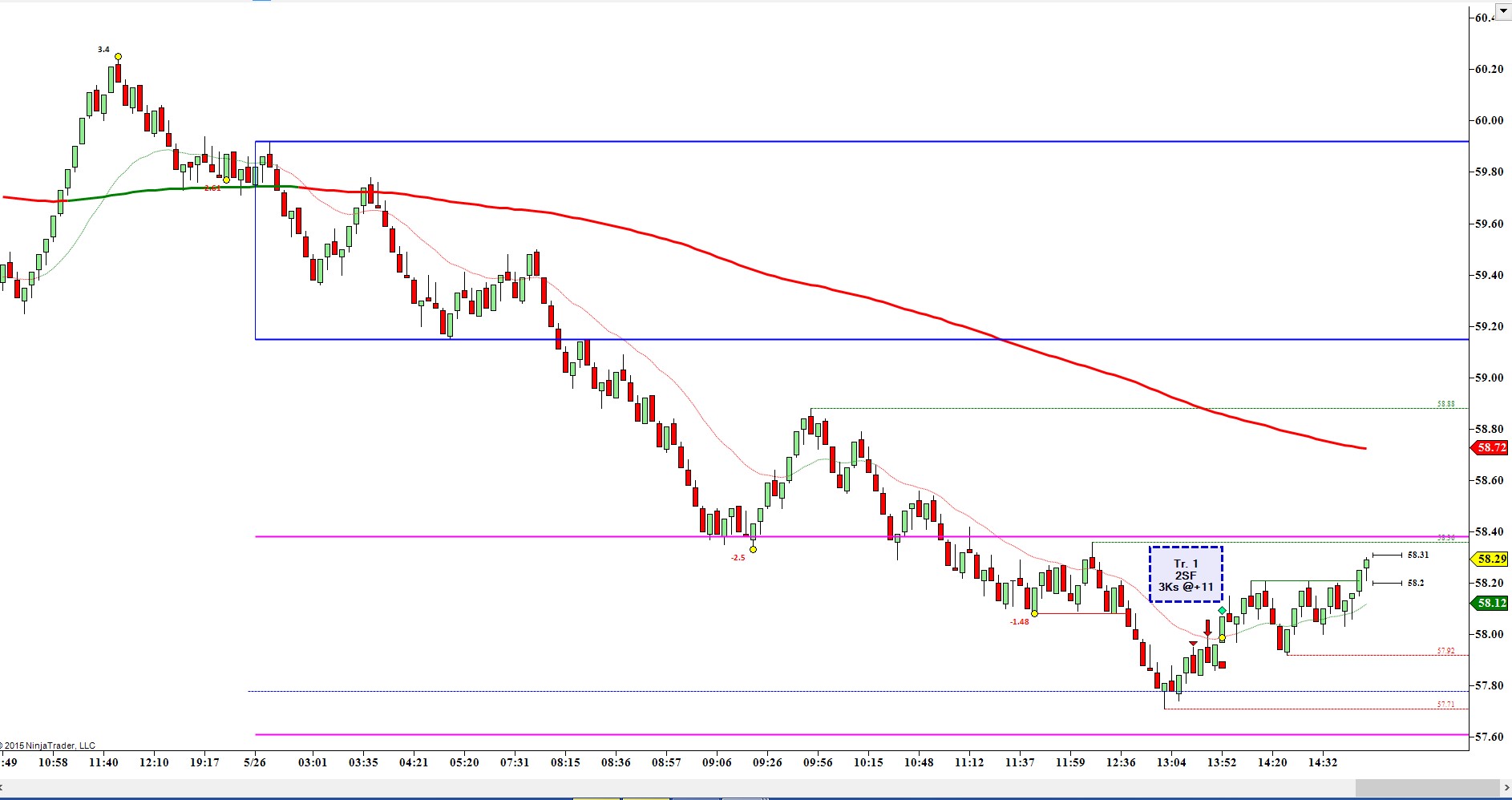
Task: Click the -2.5 swing label
Action: pos(738,558)
